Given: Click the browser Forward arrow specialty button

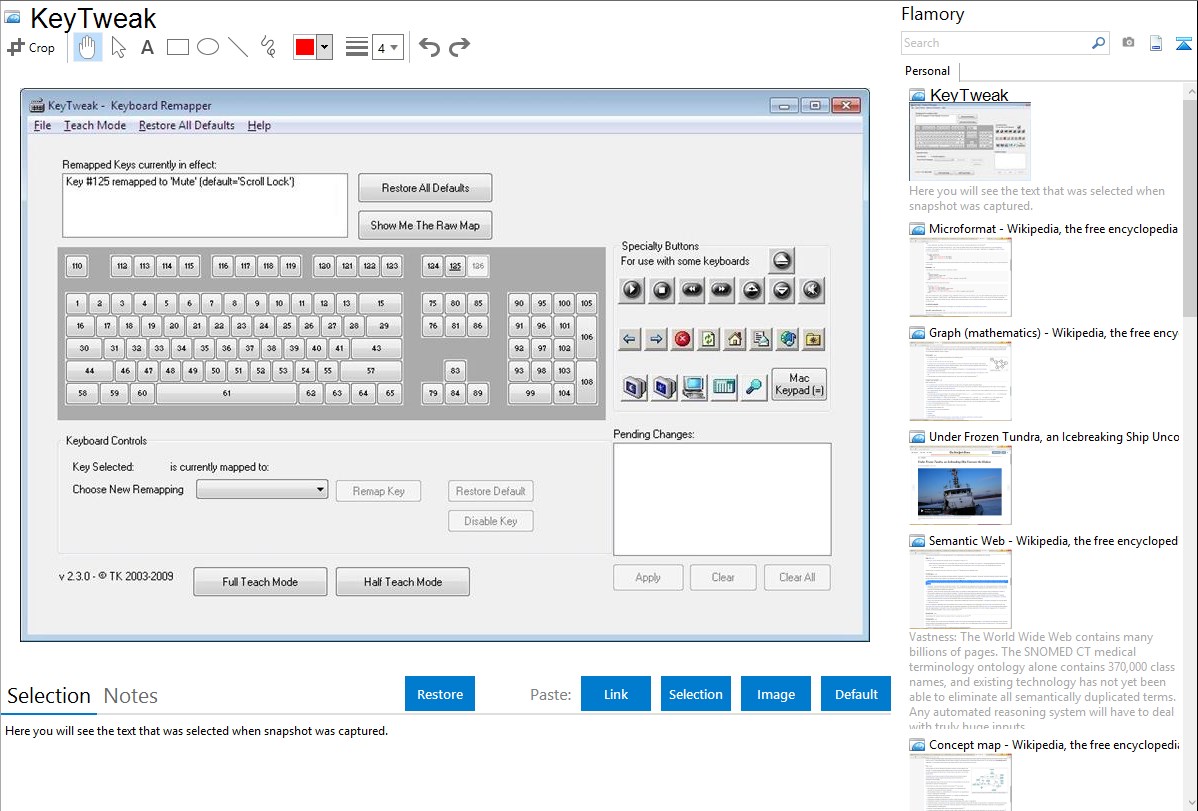Looking at the screenshot, I should pyautogui.click(x=656, y=339).
